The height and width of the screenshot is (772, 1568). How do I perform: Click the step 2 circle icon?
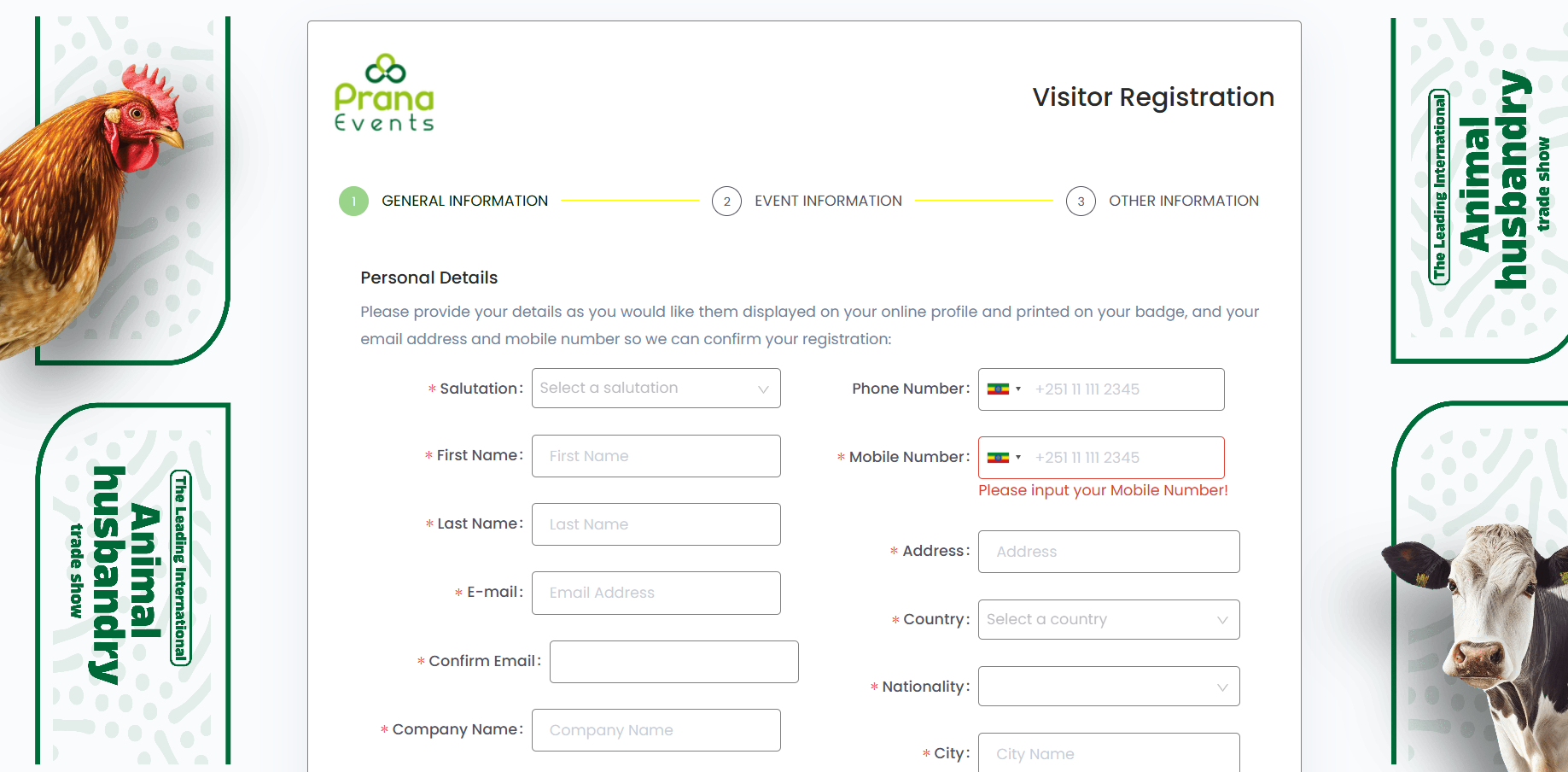click(726, 202)
